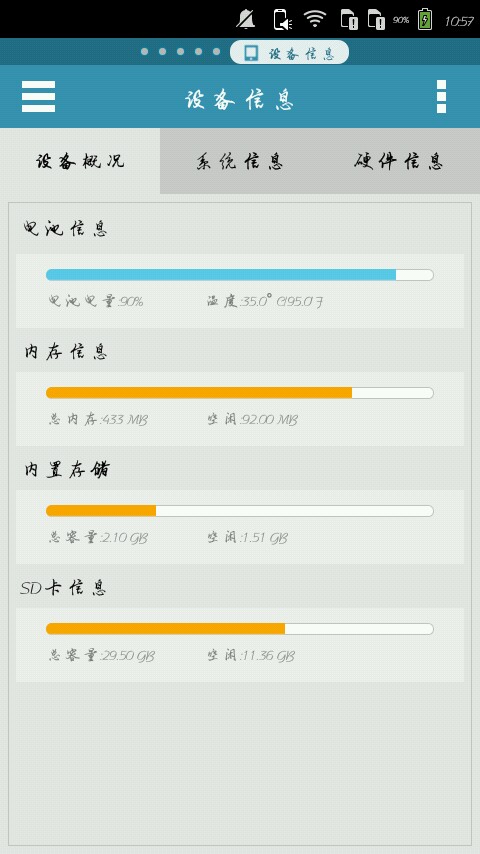Switch to the 系统信息 tab
480x854 pixels.
pyautogui.click(x=240, y=161)
